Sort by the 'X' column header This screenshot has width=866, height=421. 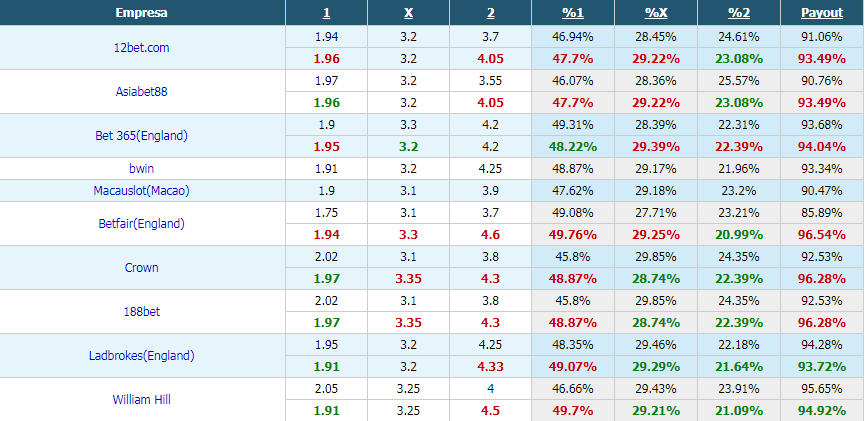(x=408, y=13)
